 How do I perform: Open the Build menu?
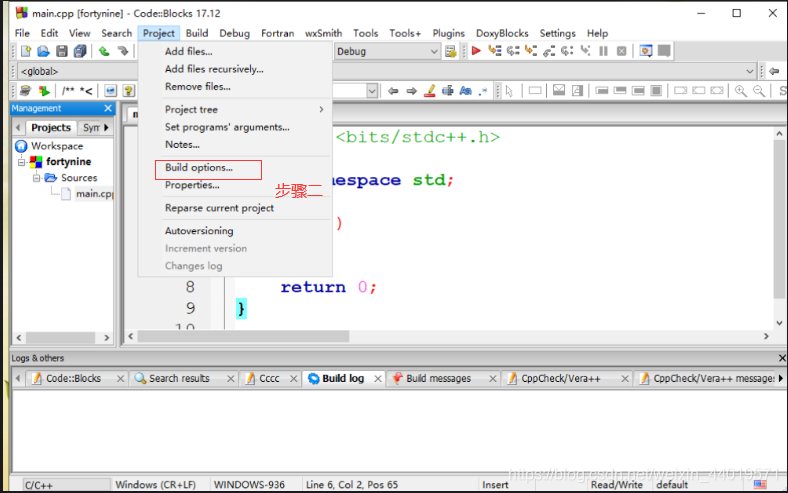(197, 33)
